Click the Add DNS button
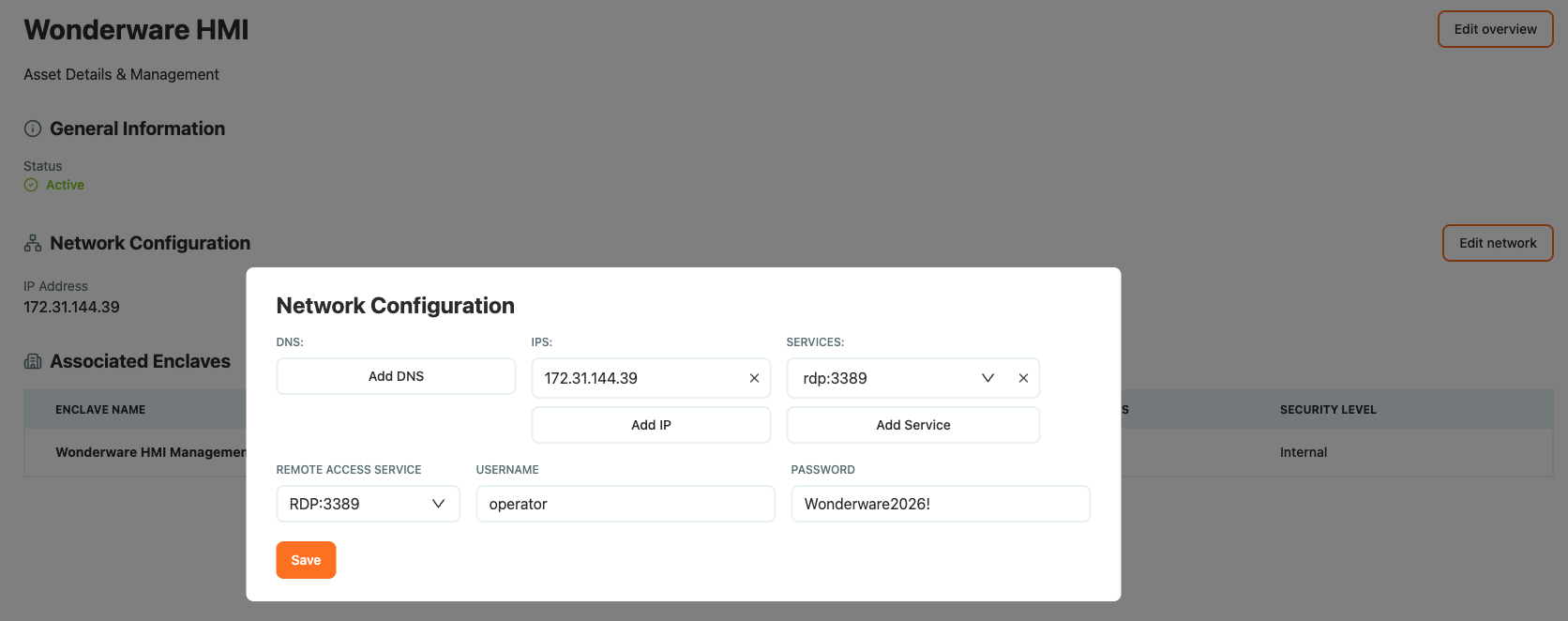 (x=396, y=376)
